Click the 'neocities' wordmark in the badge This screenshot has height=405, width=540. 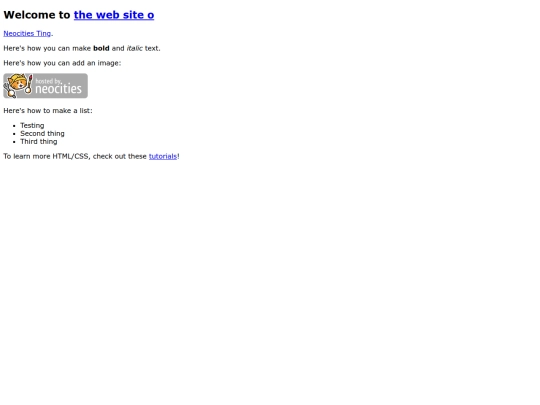59,89
